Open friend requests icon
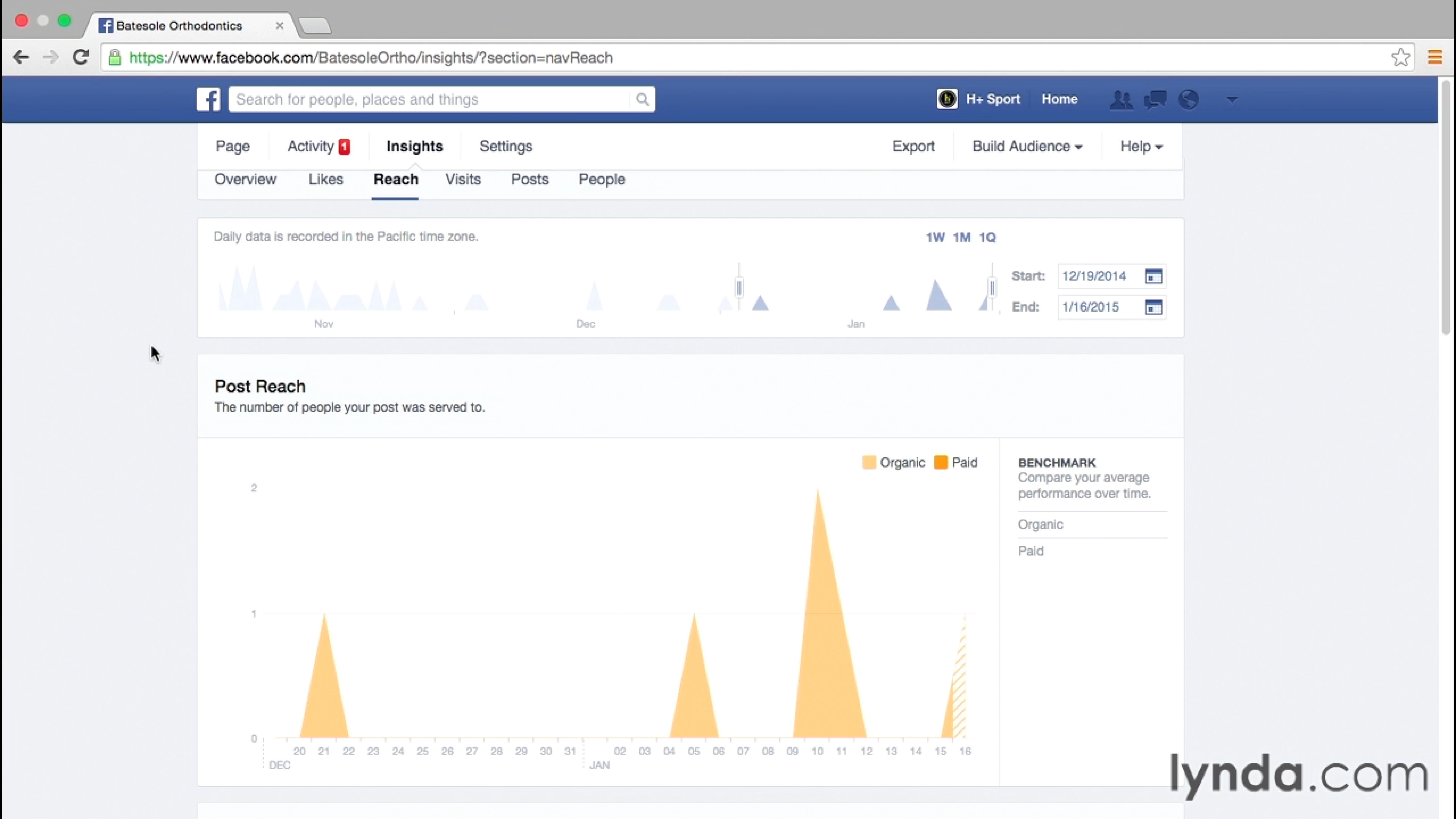Screen dimensions: 1456x819 click(1121, 99)
